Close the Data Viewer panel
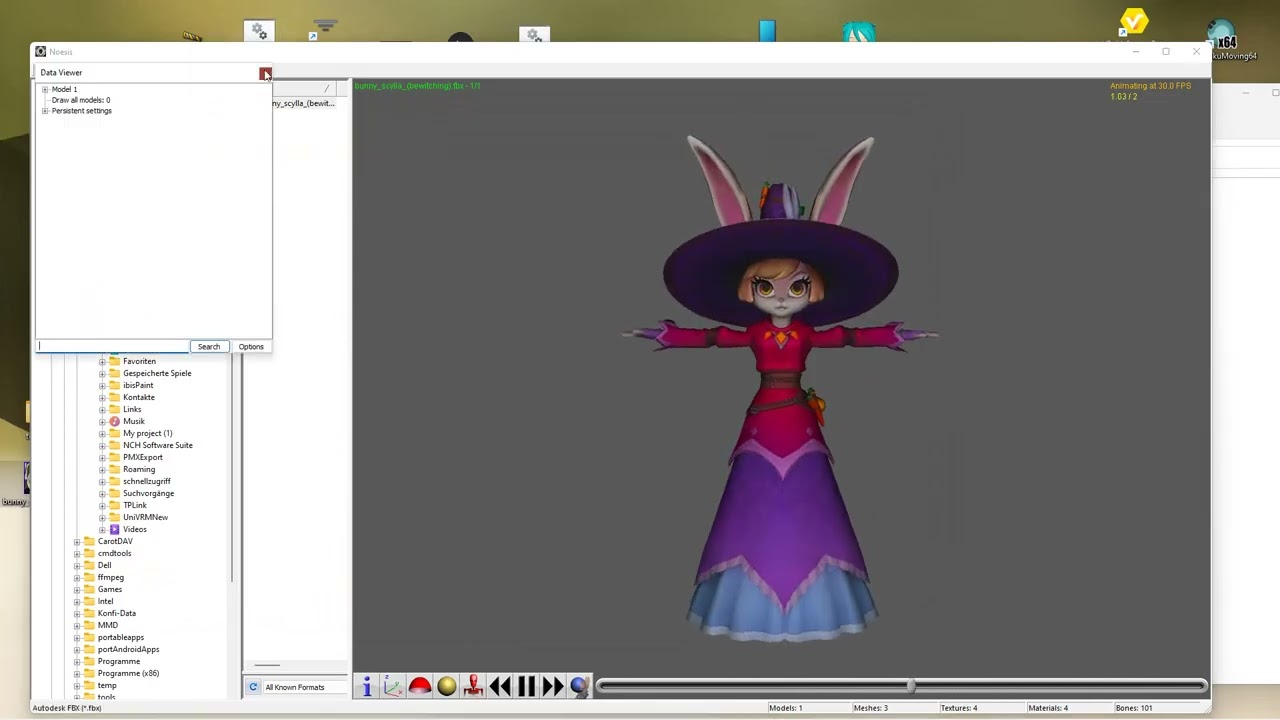Viewport: 1280px width, 720px height. click(x=264, y=73)
